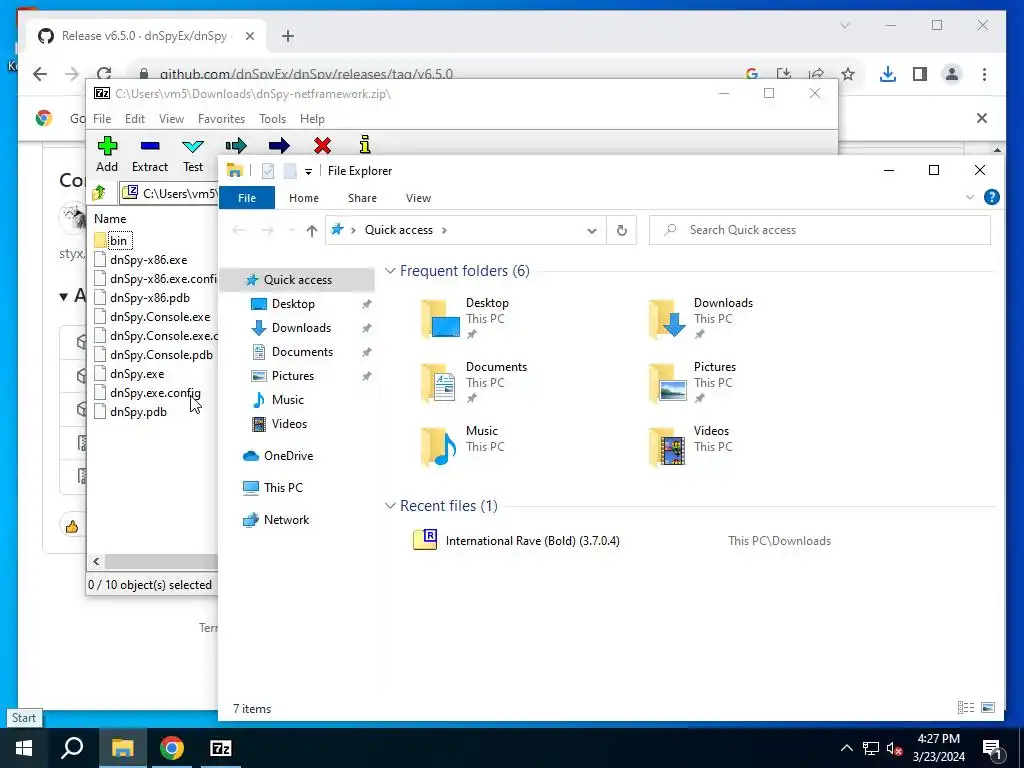1024x768 pixels.
Task: Select dnSpy-x86.pdb in 7-Zip list
Action: [x=150, y=298]
